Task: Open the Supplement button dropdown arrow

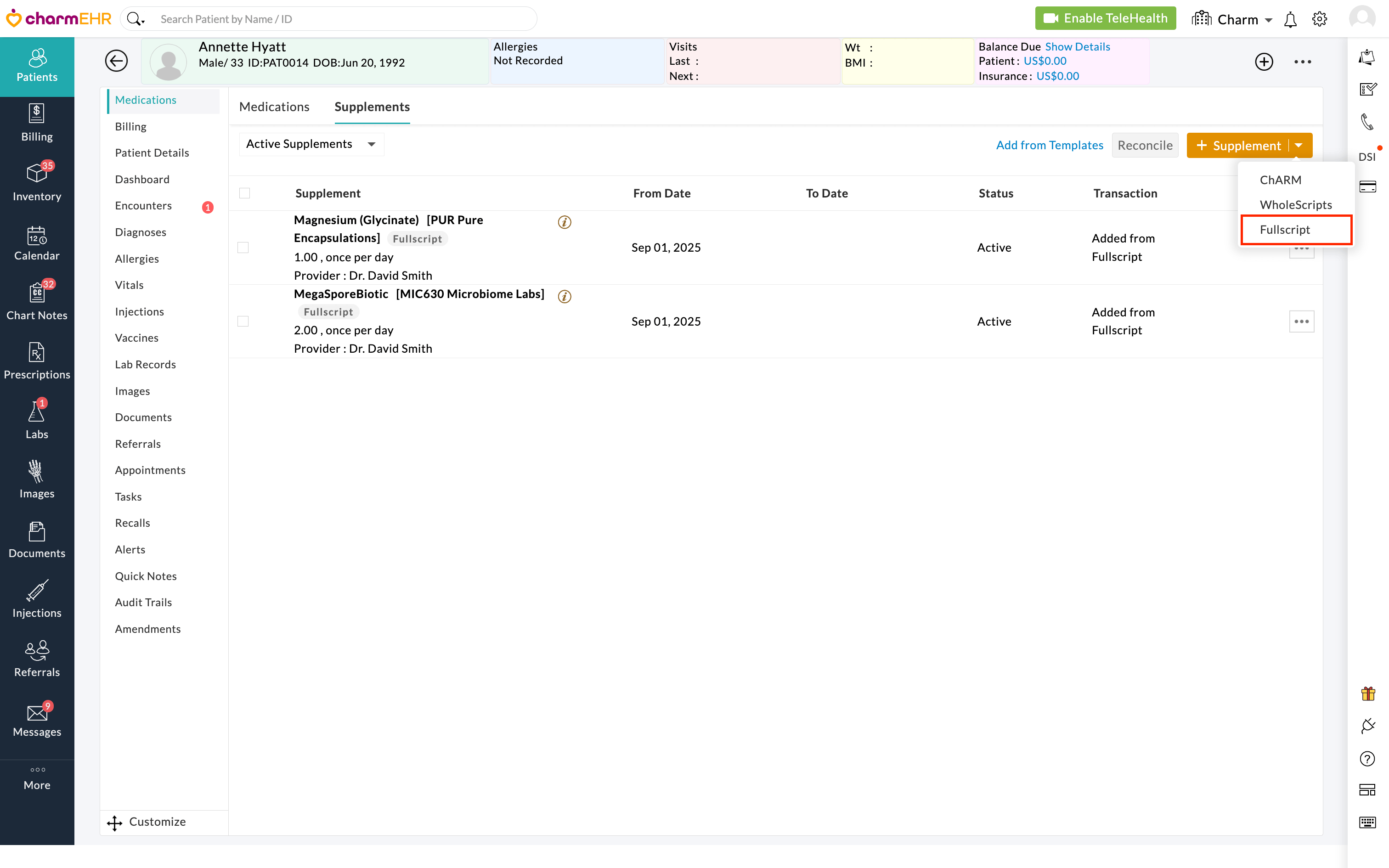Action: pos(1299,145)
